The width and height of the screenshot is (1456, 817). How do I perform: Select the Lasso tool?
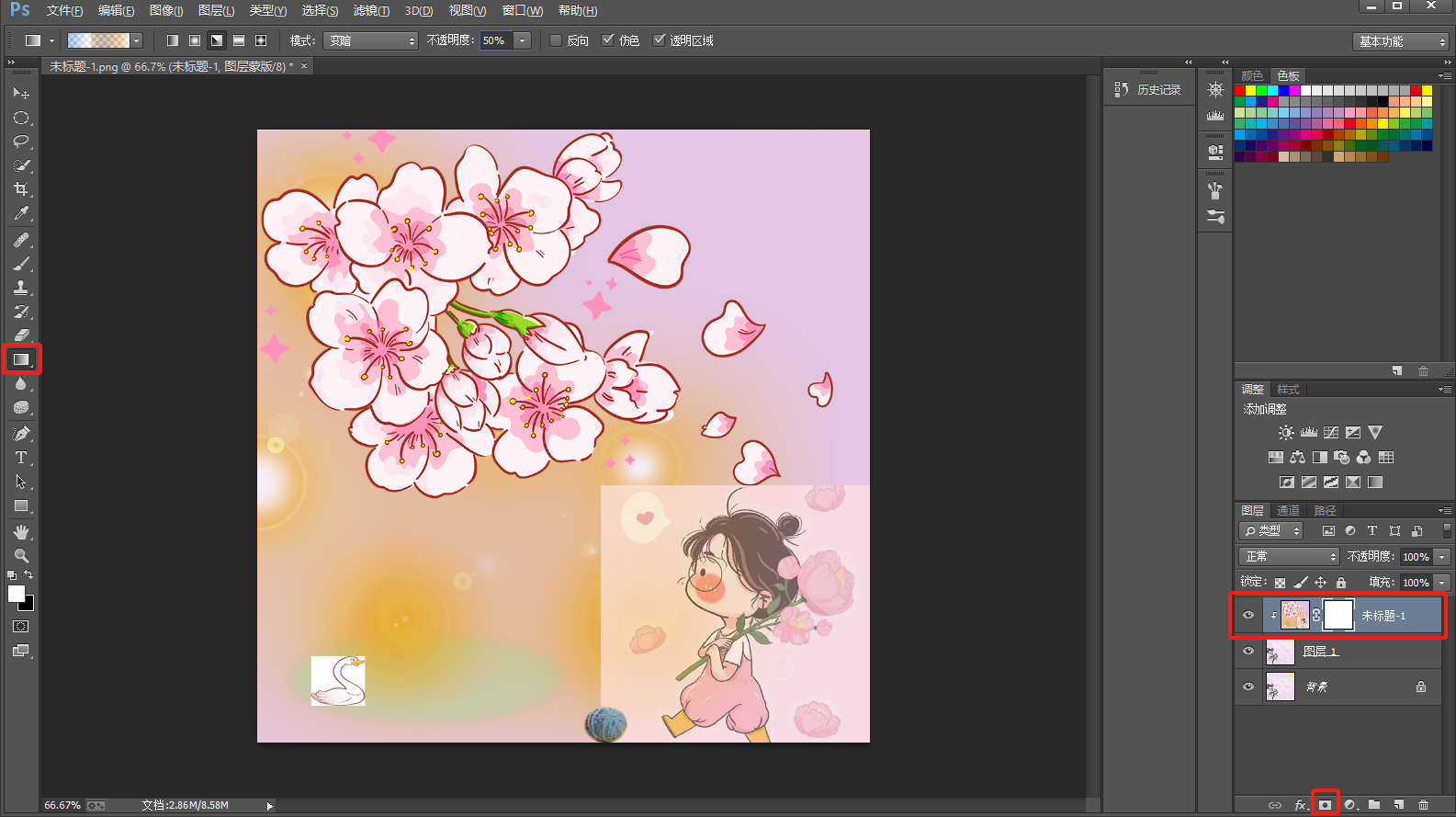[x=21, y=142]
